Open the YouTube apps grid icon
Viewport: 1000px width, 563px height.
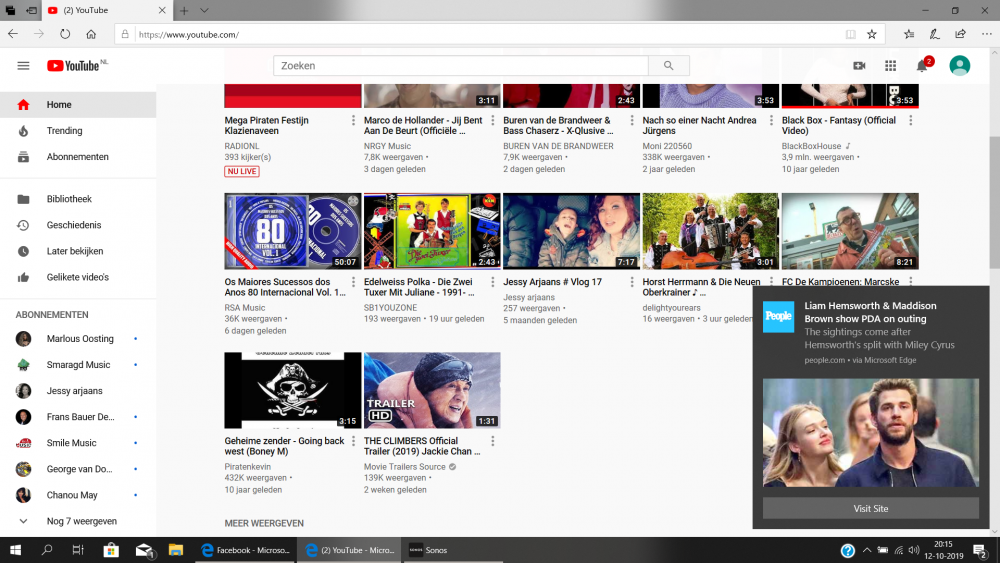click(x=890, y=66)
